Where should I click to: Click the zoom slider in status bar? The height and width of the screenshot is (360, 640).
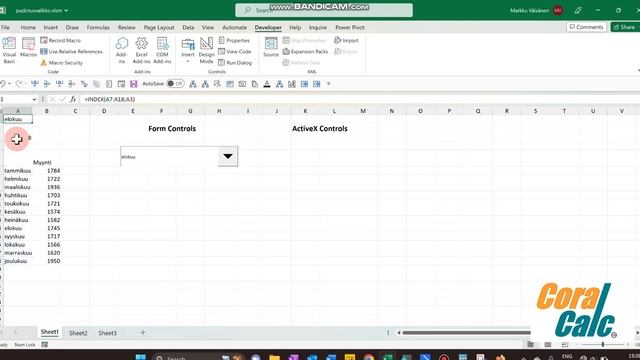point(603,345)
